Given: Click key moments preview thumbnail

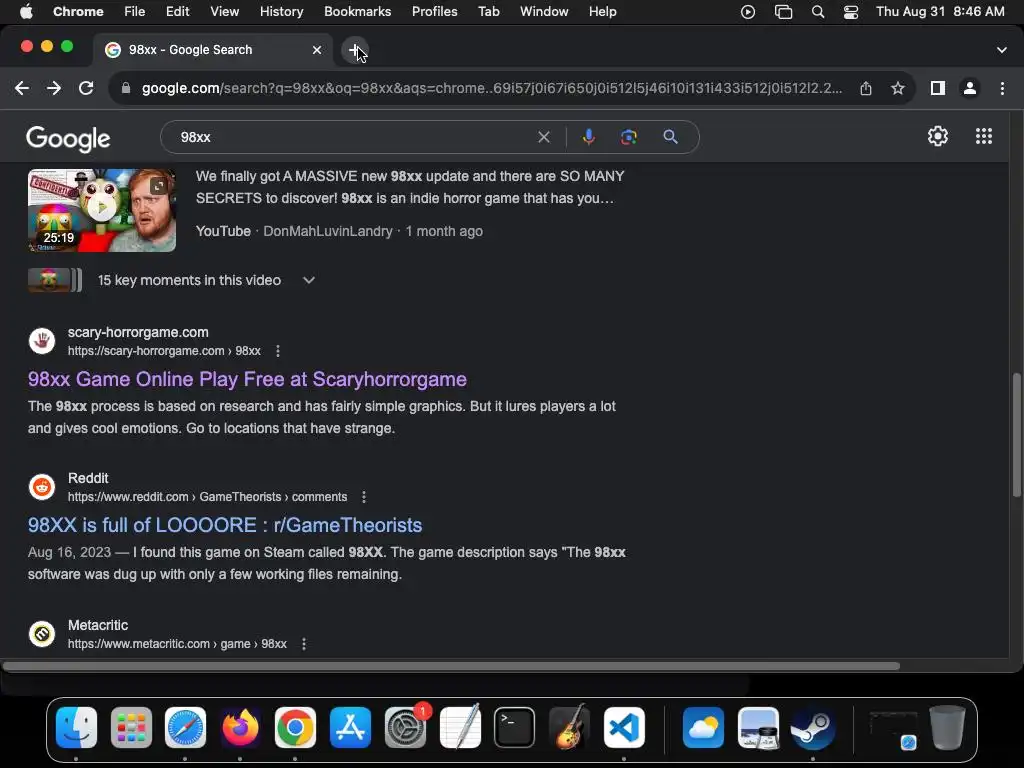Looking at the screenshot, I should [54, 280].
